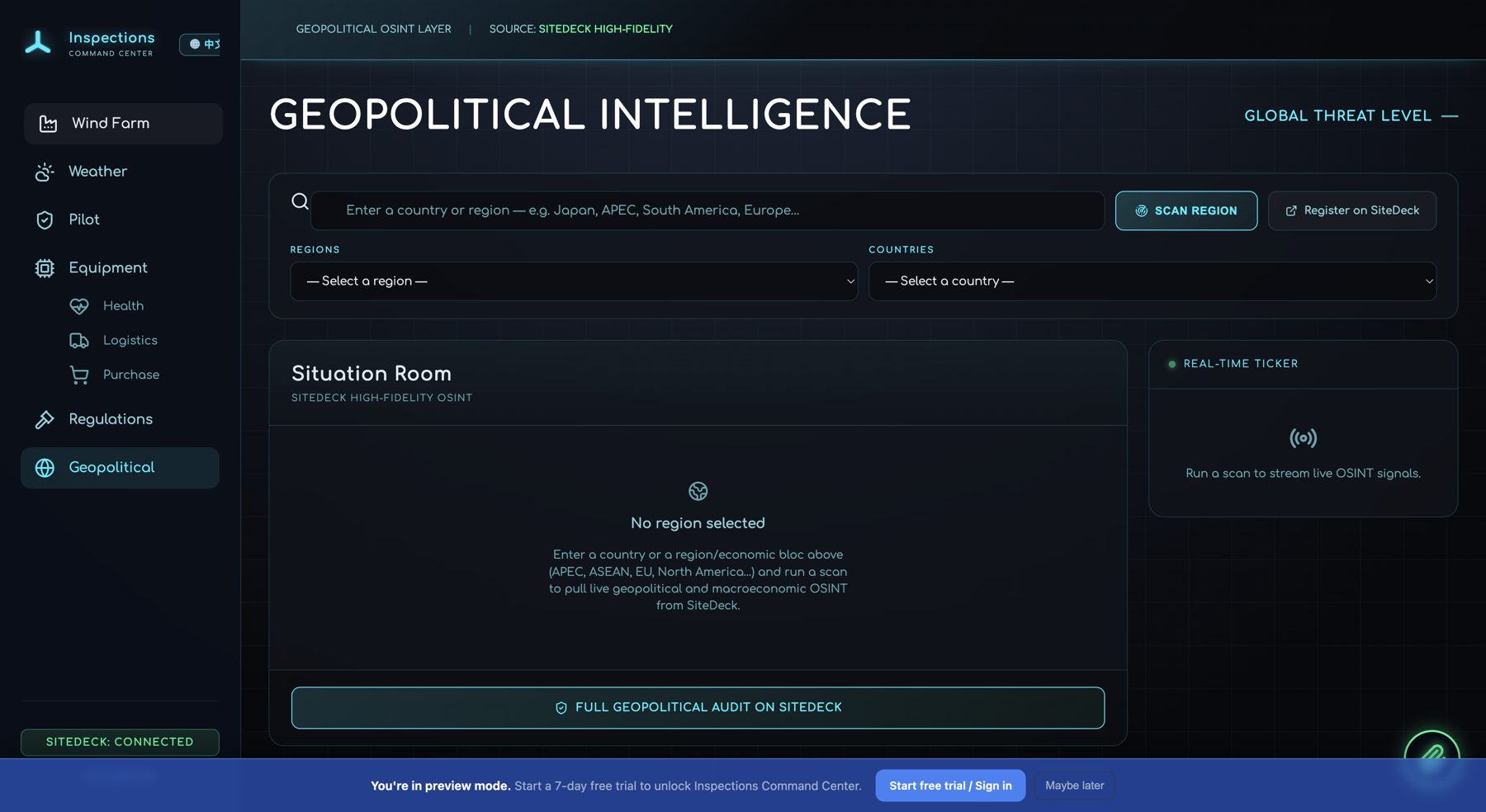Expand the Select a region dropdown

574,281
